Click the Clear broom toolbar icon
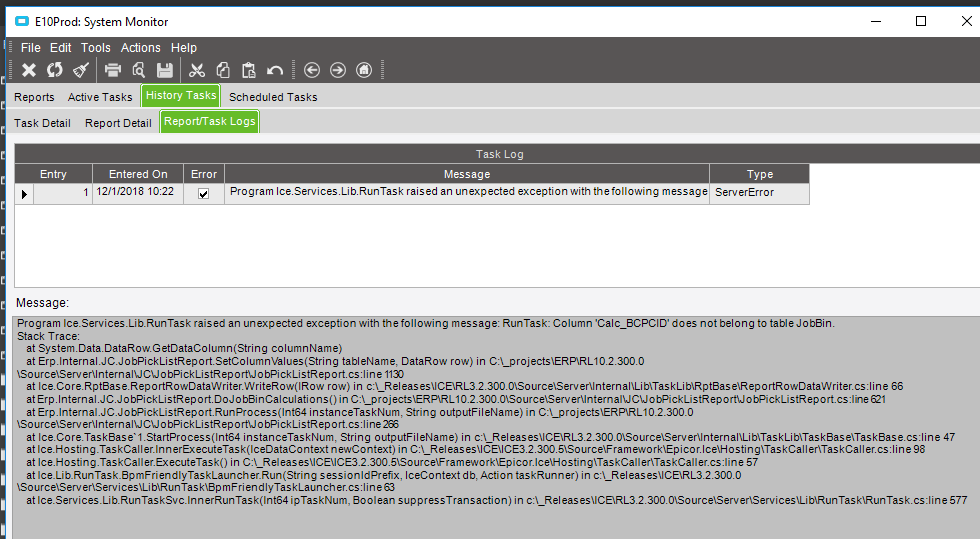The width and height of the screenshot is (980, 539). pos(81,70)
